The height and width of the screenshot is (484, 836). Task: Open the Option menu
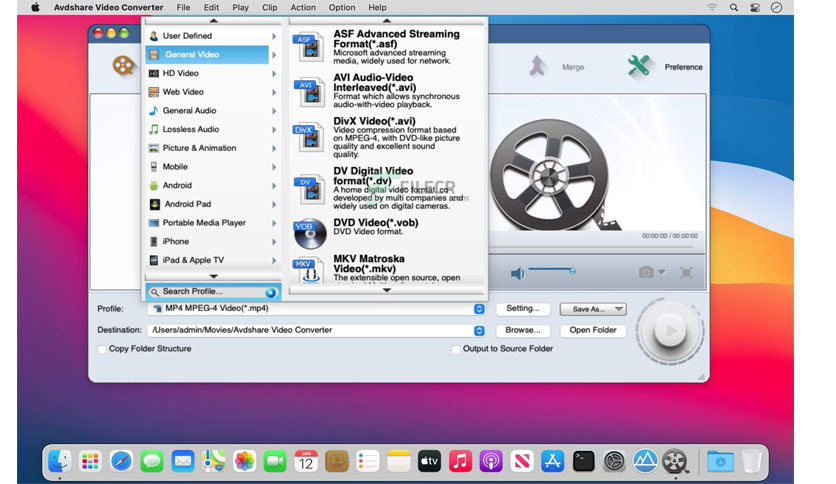pyautogui.click(x=342, y=7)
